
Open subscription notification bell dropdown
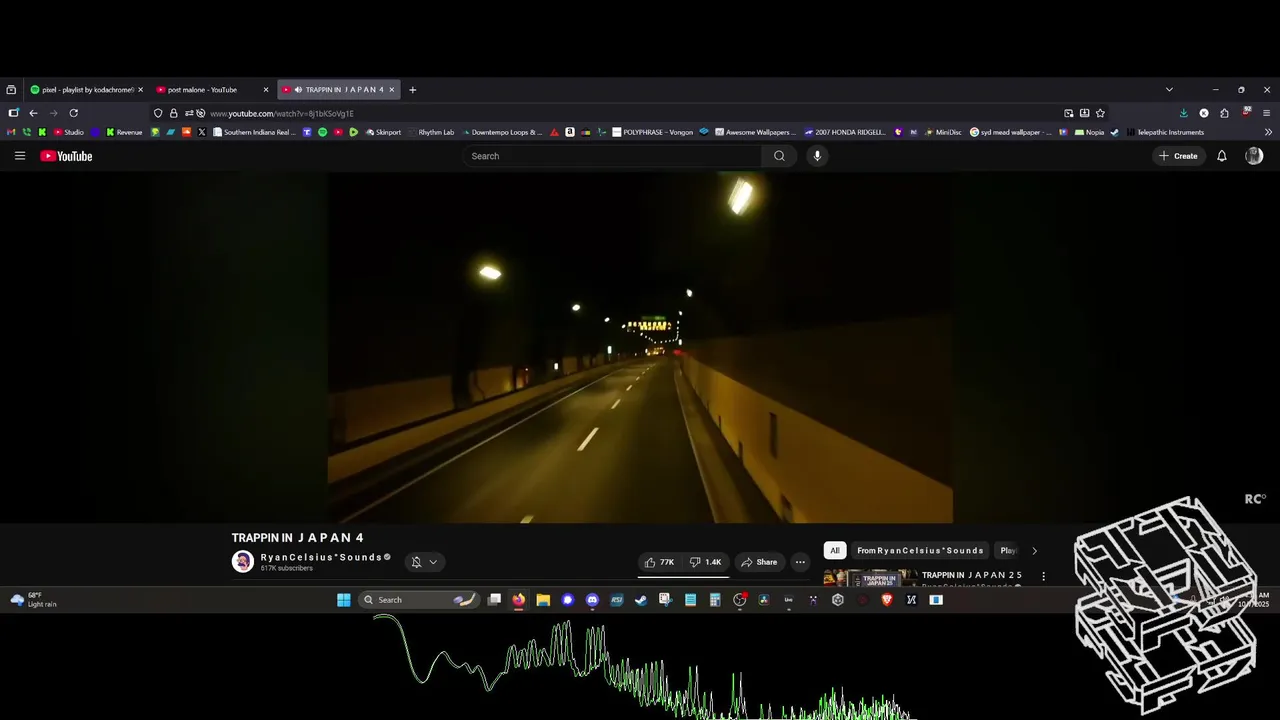tap(424, 562)
